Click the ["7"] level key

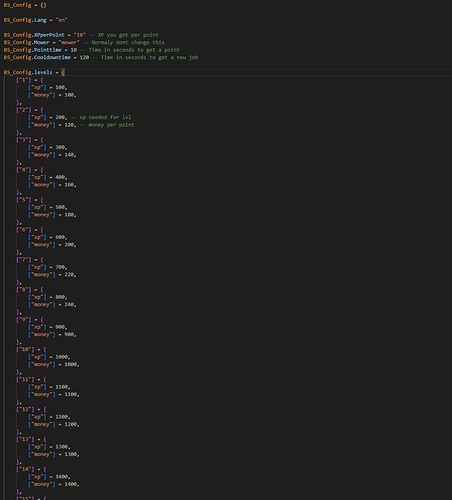24,260
